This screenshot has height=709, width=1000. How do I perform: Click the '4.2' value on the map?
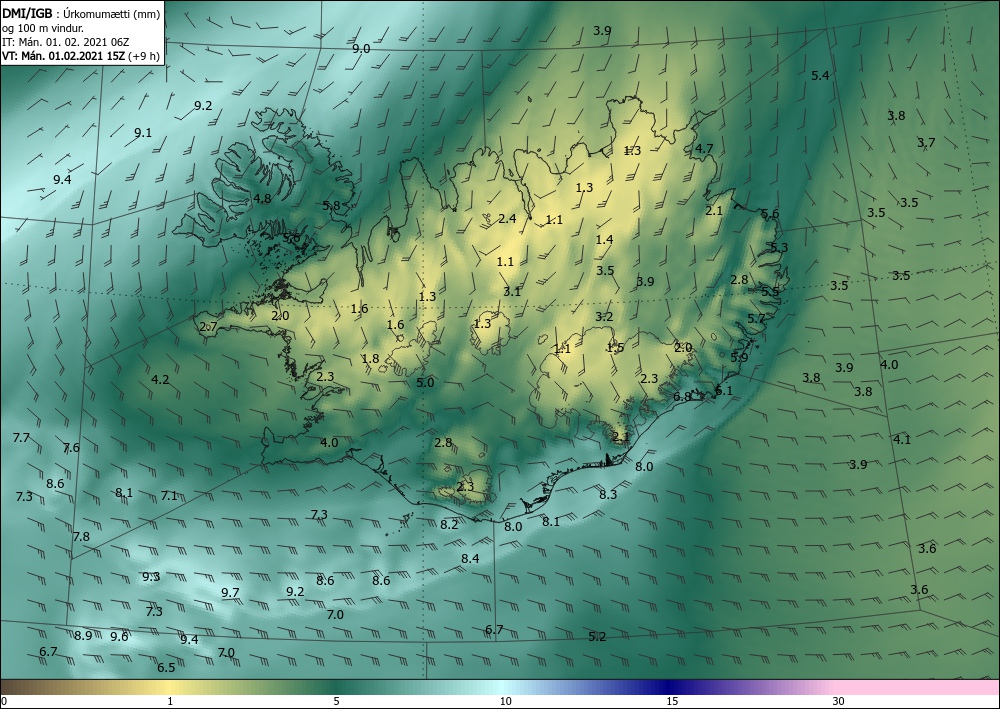click(160, 379)
